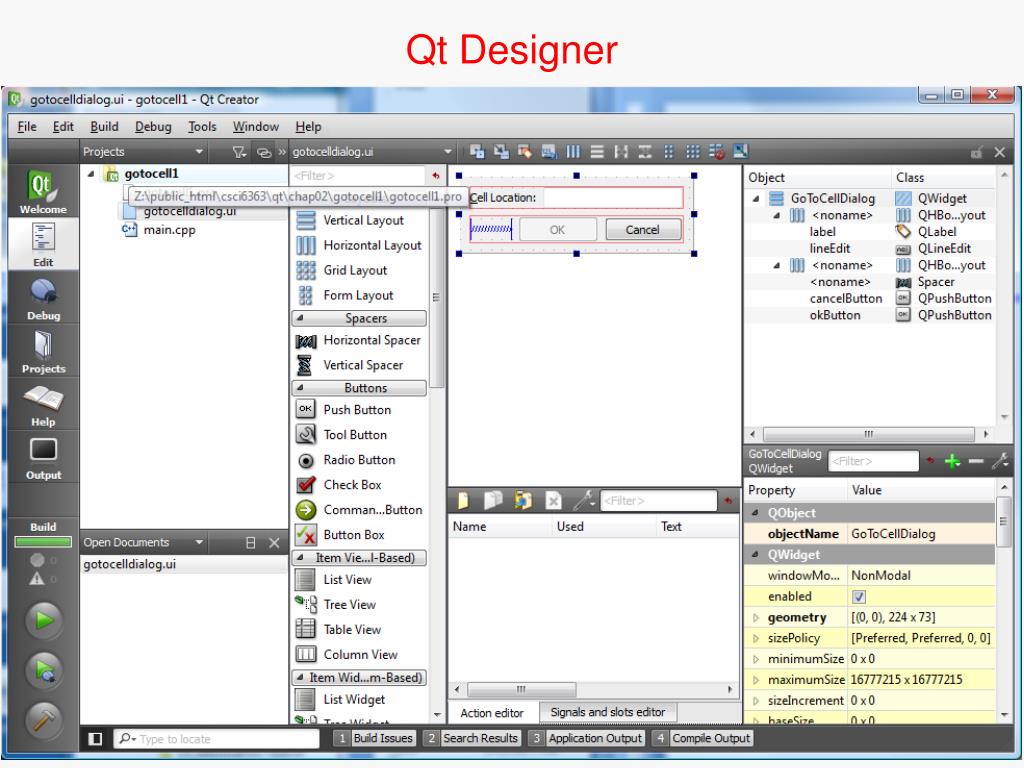Screen dimensions: 1024x768
Task: Click Adjust Size toolbar icon
Action: (741, 152)
